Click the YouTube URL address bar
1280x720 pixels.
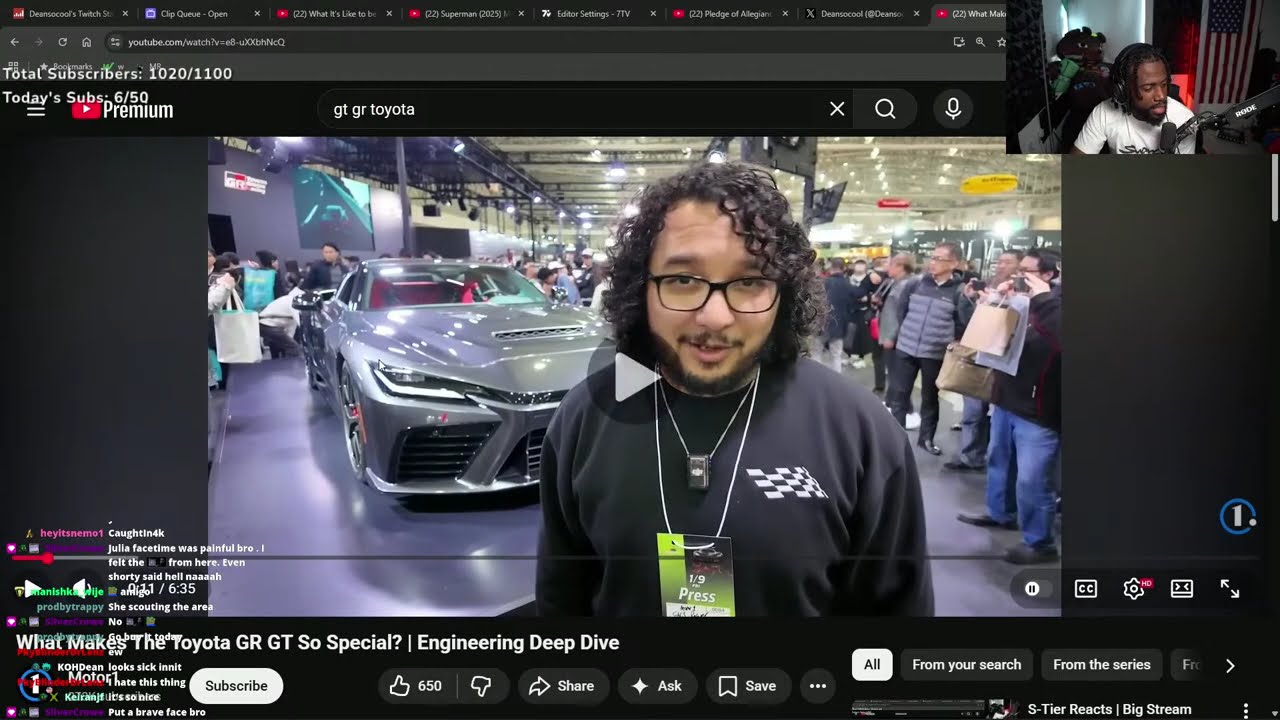530,42
